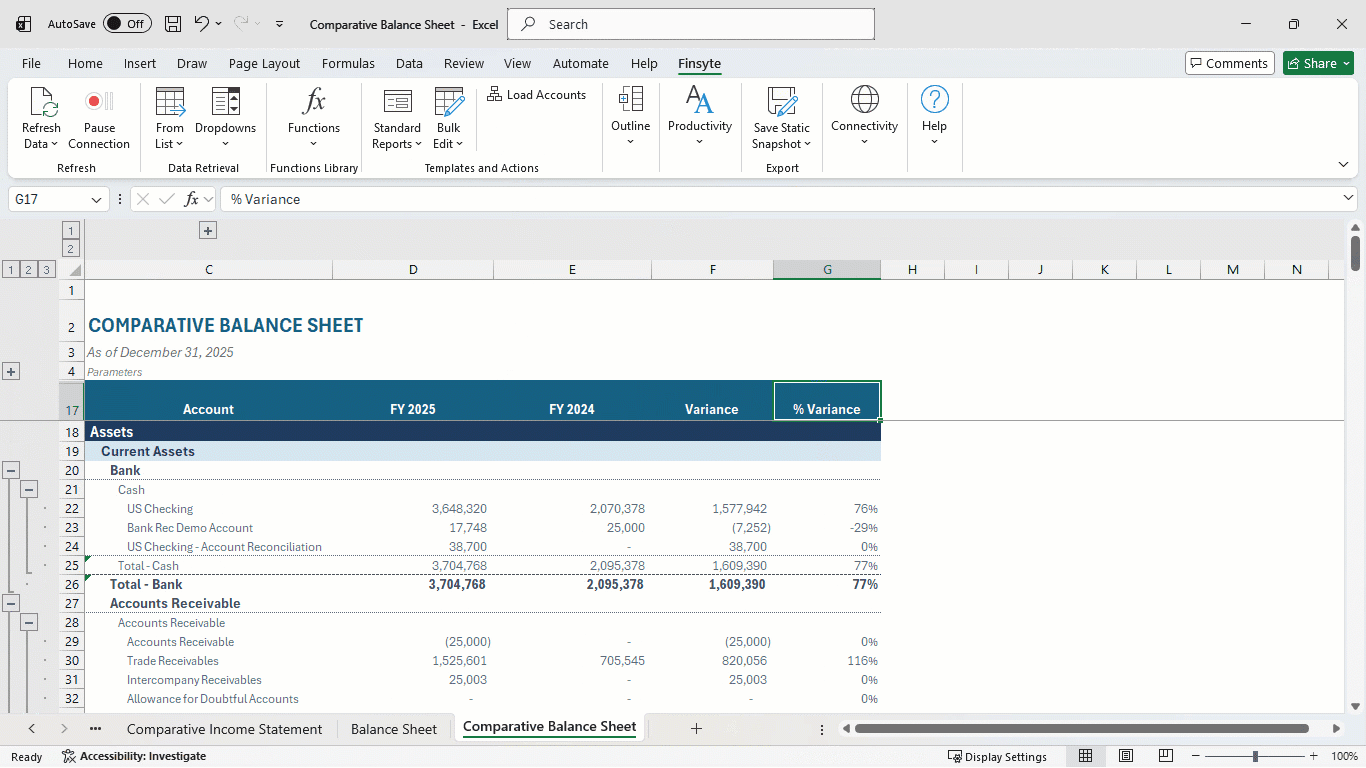Toggle AutoSave switch off/on
The image size is (1366, 768).
[x=127, y=24]
